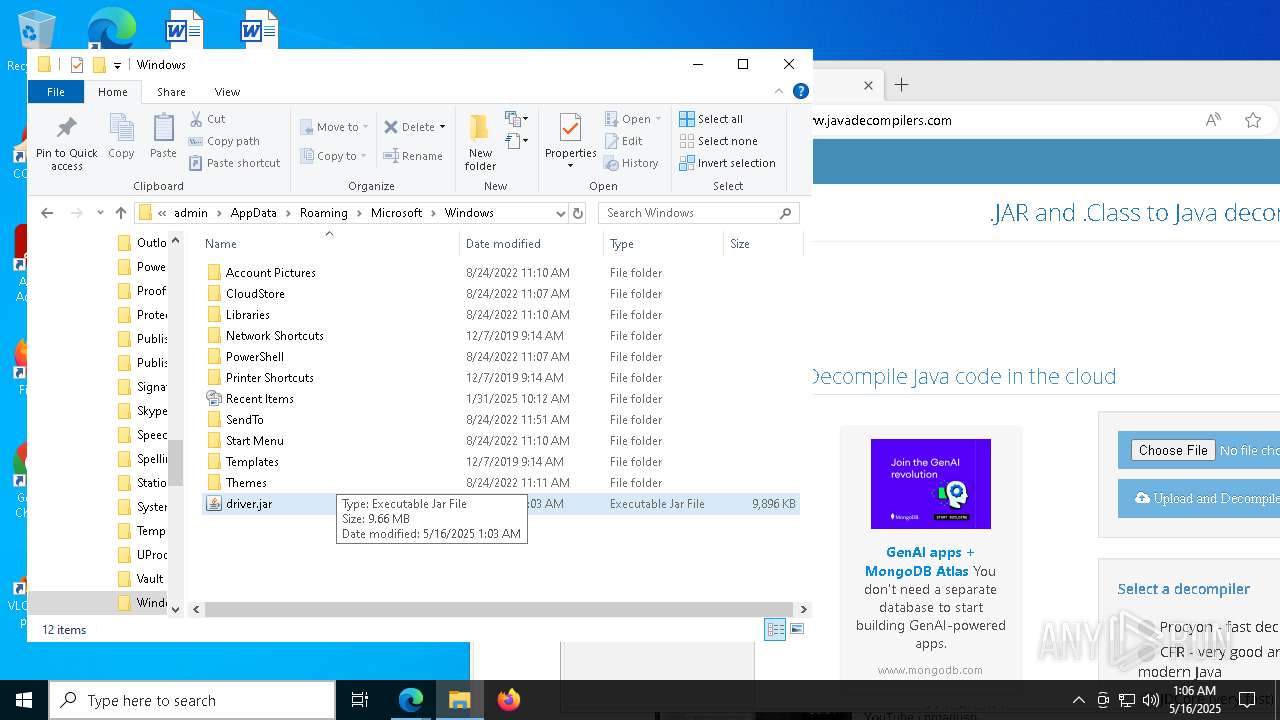Image resolution: width=1280 pixels, height=720 pixels.
Task: Click Read aloud icon in Edge
Action: pyautogui.click(x=1213, y=120)
